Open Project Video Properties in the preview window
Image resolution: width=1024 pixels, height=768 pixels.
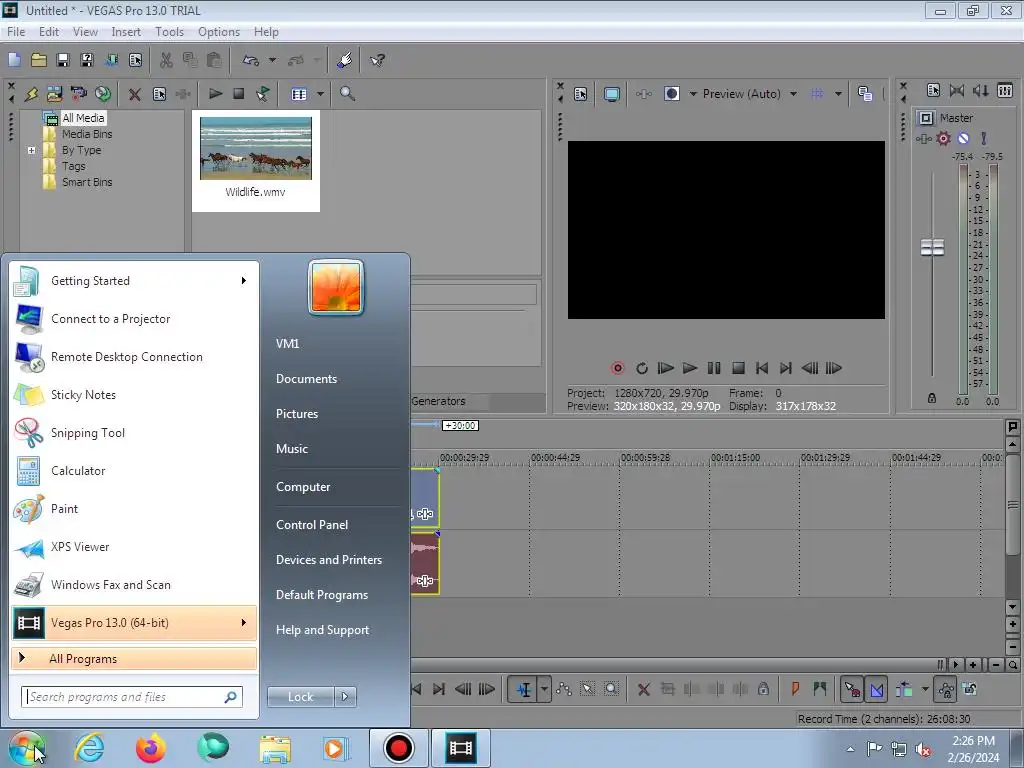[581, 94]
